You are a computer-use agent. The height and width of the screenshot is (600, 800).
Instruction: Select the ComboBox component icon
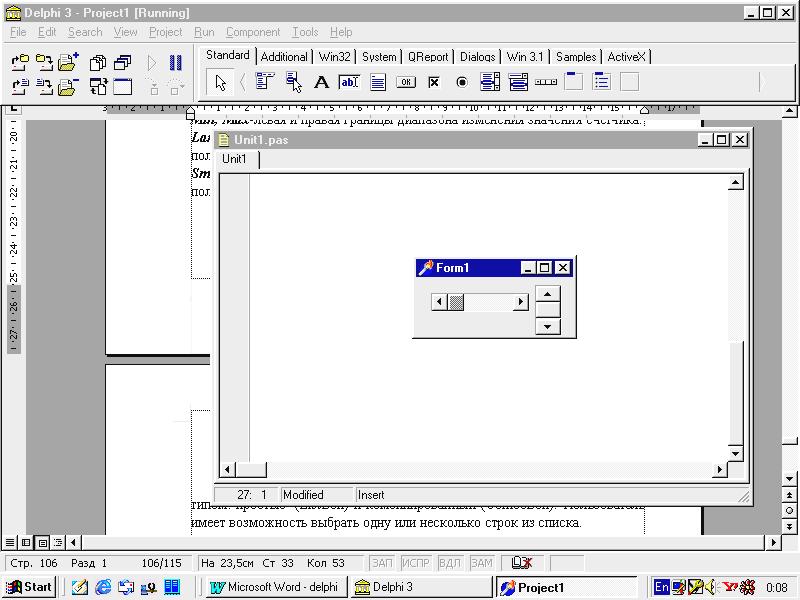518,82
